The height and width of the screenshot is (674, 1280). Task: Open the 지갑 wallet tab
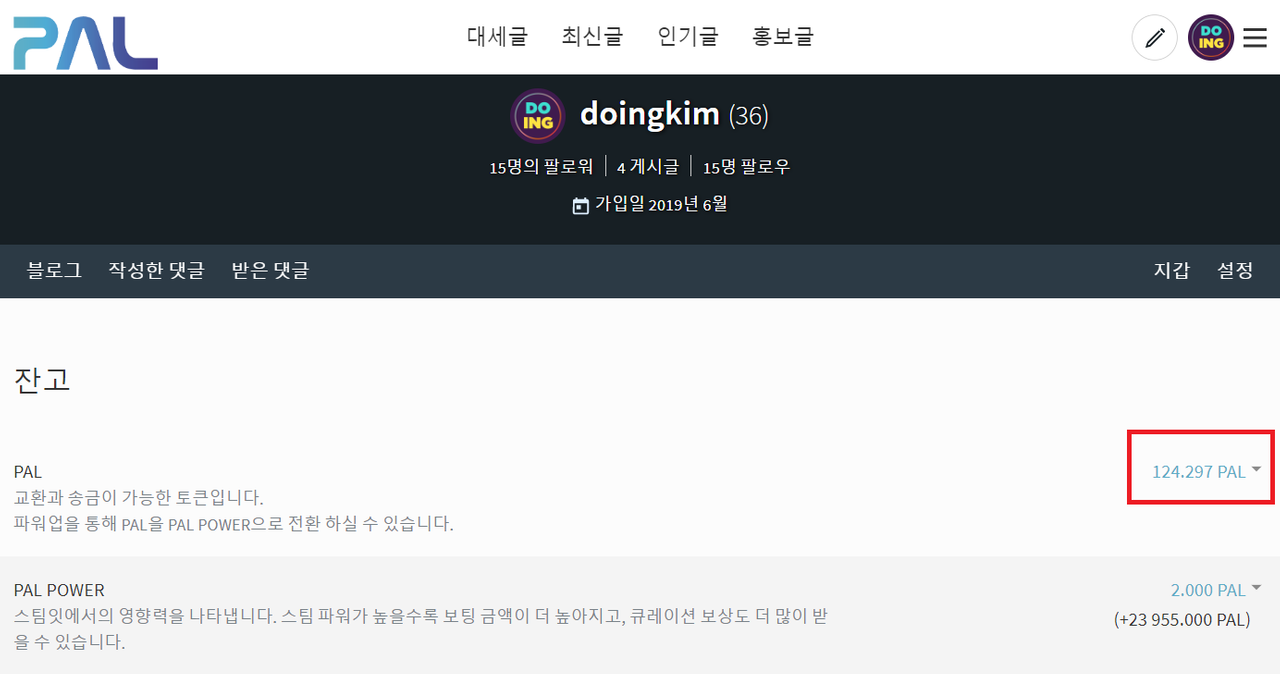(x=1171, y=270)
